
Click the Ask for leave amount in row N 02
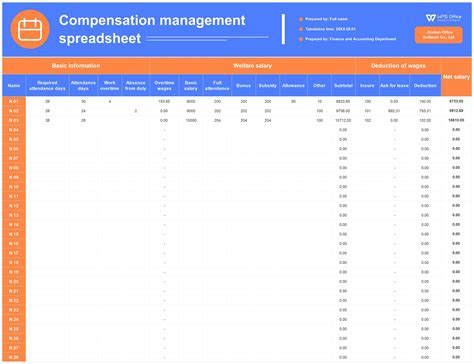[x=394, y=111]
